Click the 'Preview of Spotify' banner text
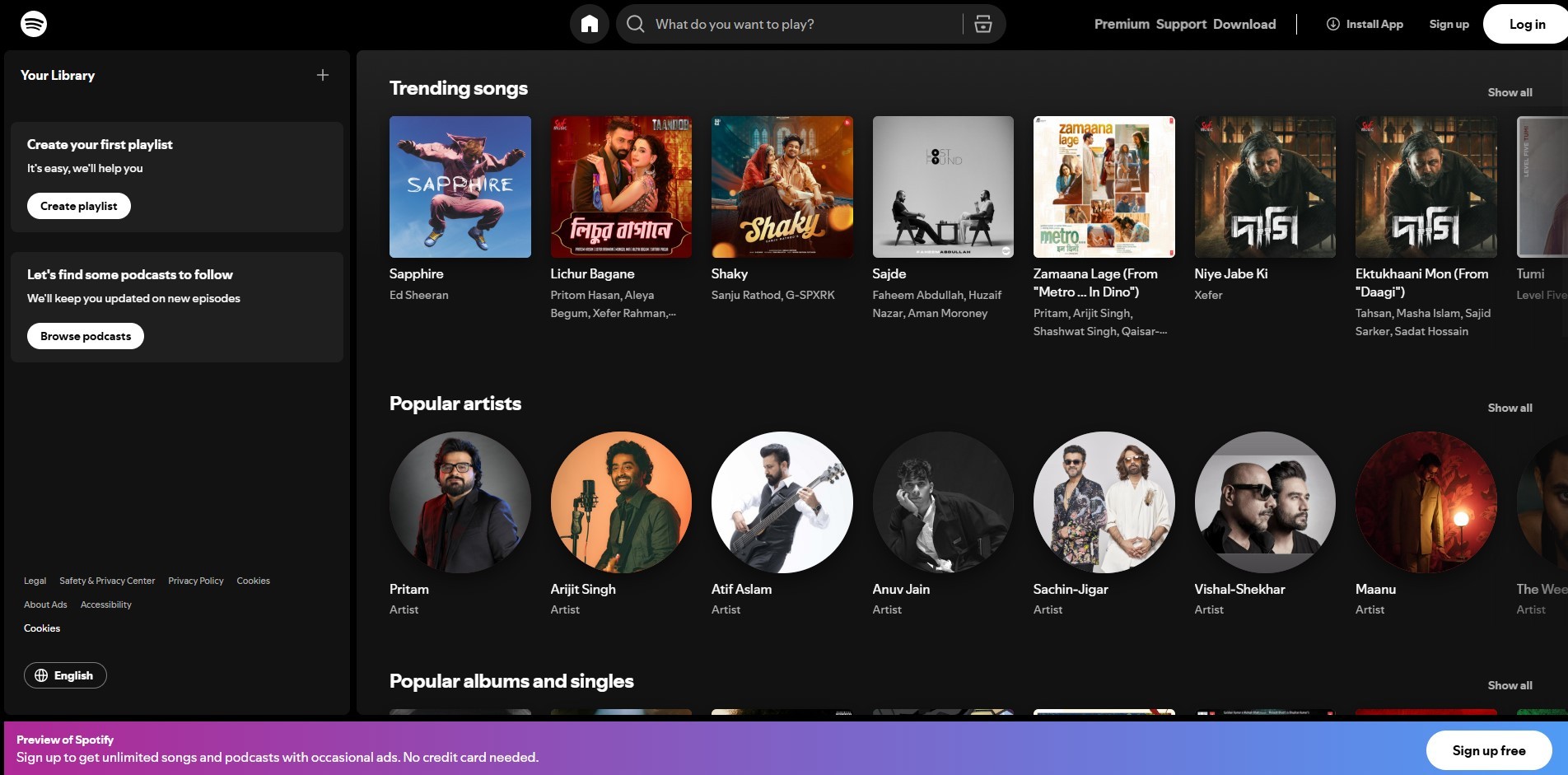 click(65, 740)
